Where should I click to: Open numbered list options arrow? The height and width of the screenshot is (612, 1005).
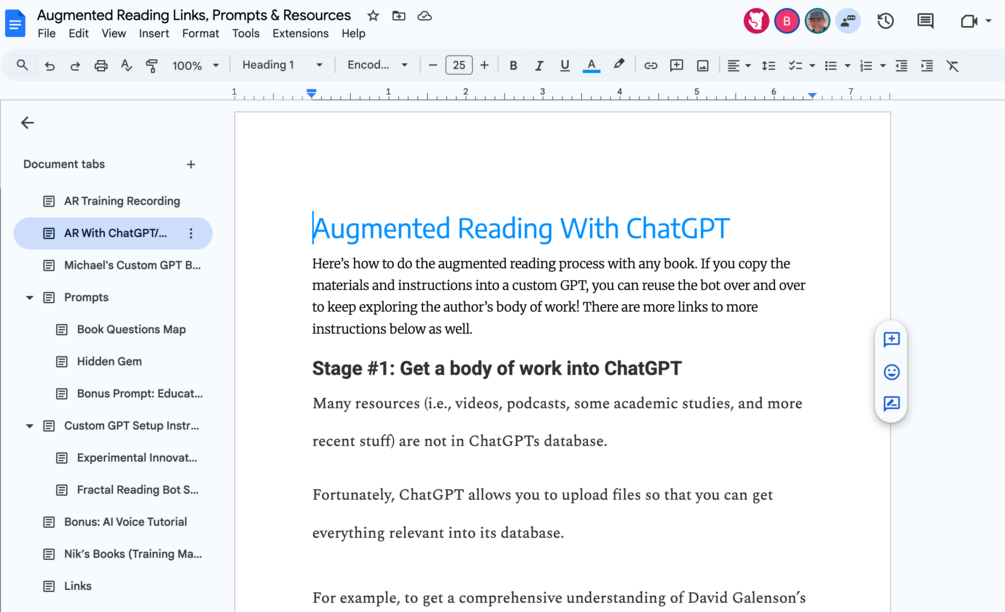click(883, 65)
